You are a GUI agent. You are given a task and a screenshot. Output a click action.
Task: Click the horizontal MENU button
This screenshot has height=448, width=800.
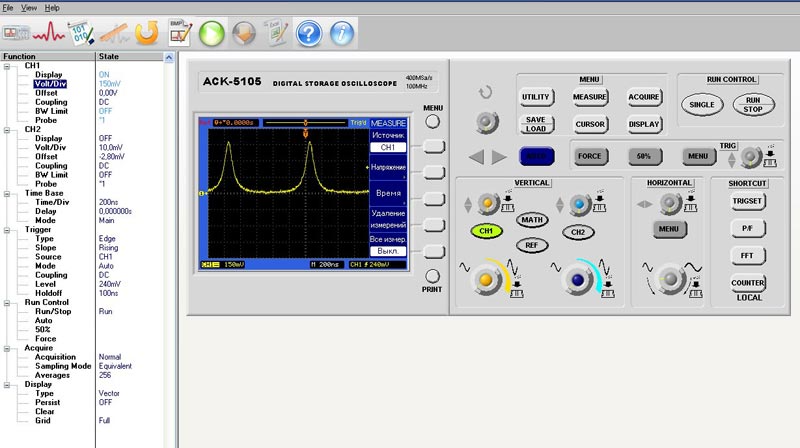pyautogui.click(x=669, y=229)
